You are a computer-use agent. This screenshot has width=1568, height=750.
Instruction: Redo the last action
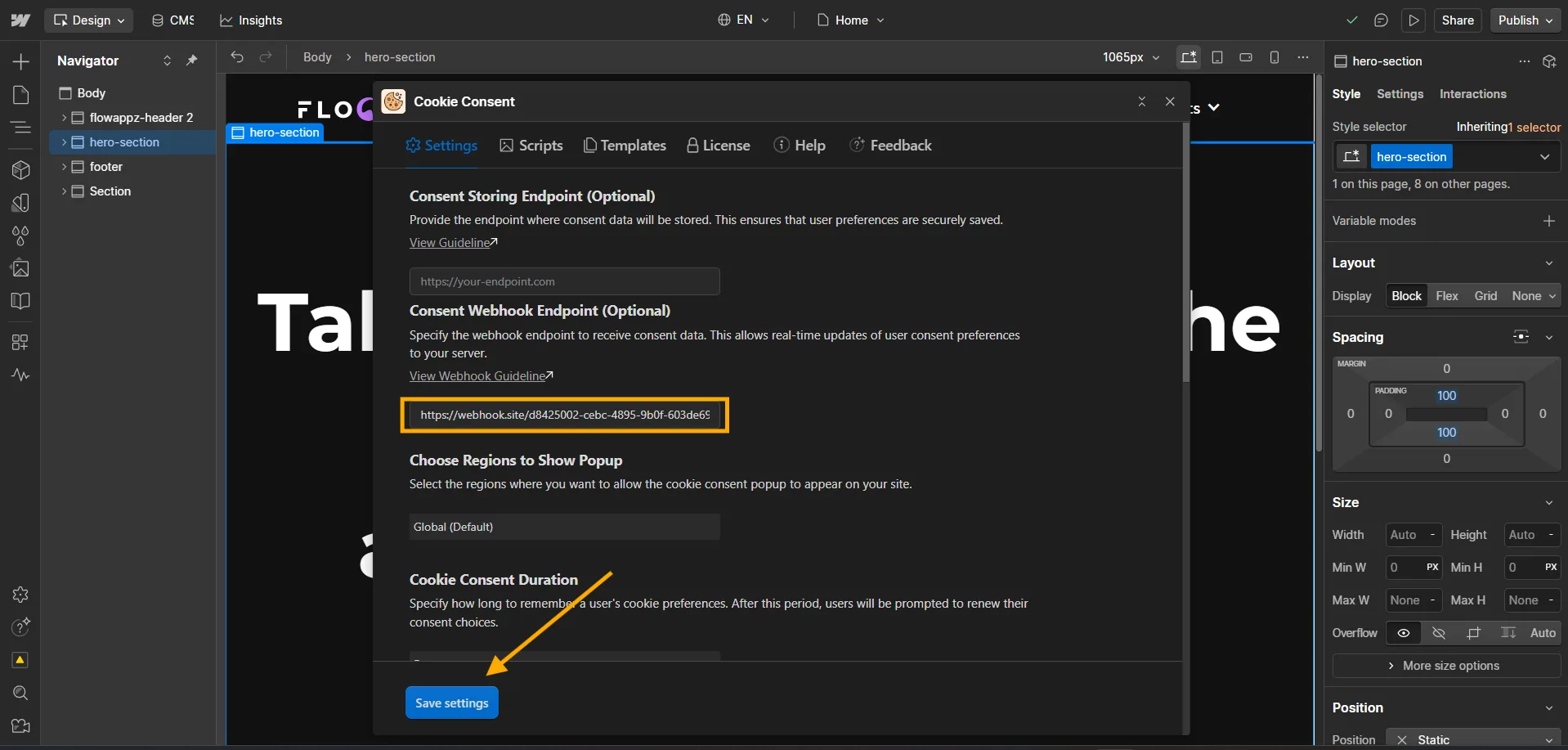(266, 57)
